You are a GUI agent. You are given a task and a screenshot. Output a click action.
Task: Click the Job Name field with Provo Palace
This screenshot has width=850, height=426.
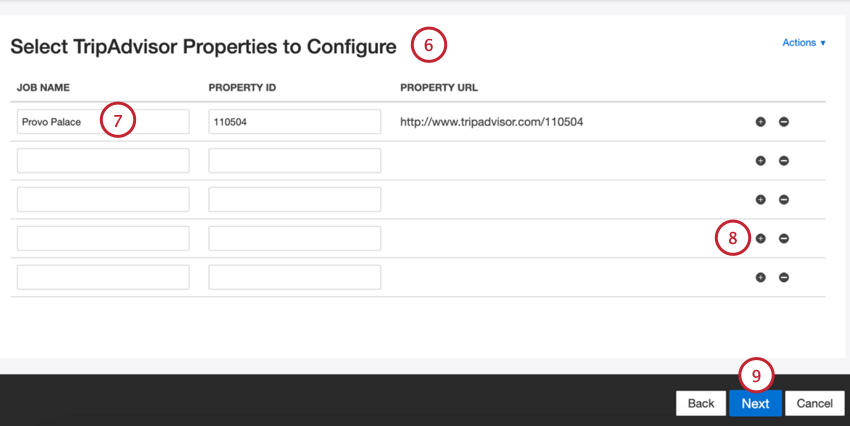pos(60,122)
